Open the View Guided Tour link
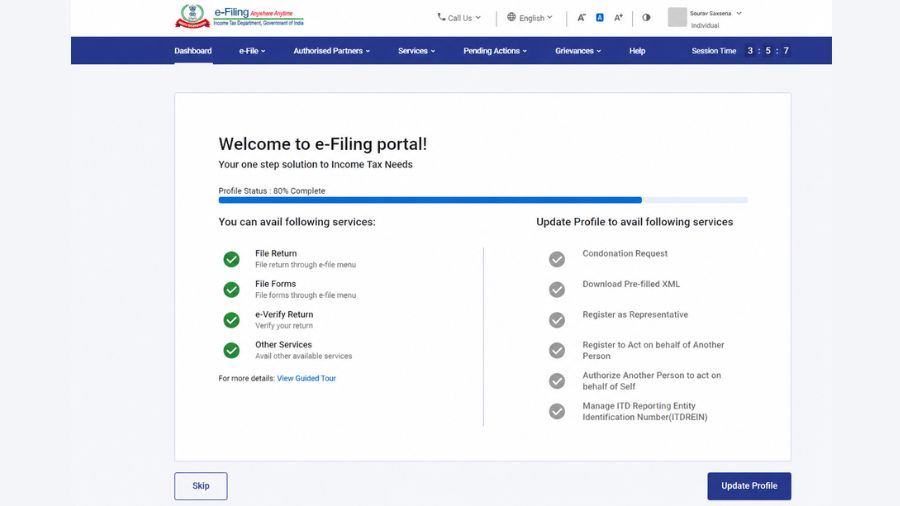900x506 pixels. pos(307,378)
